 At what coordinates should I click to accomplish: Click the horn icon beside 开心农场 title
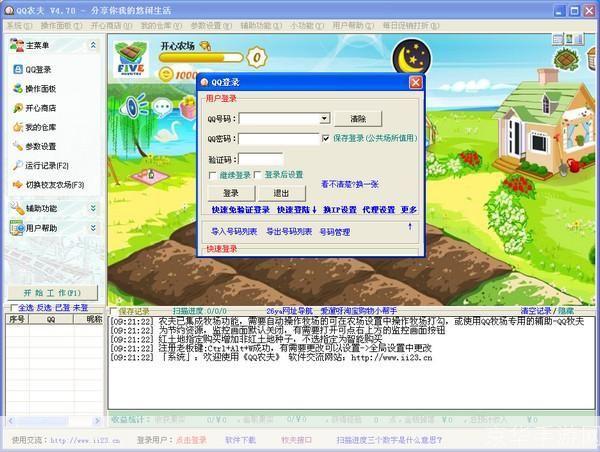pos(205,46)
